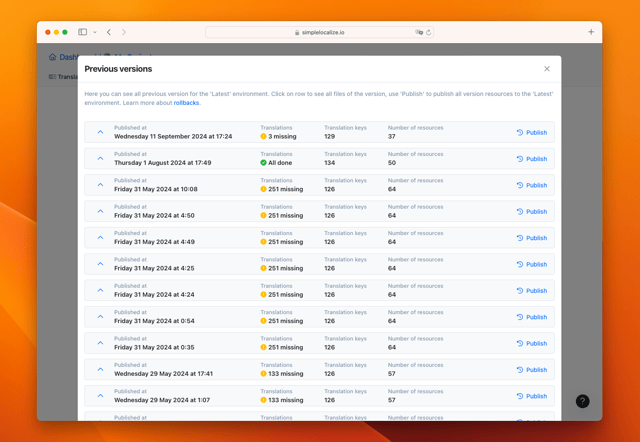
Task: Publish the 31 May 2024 0:54 version
Action: pos(532,317)
